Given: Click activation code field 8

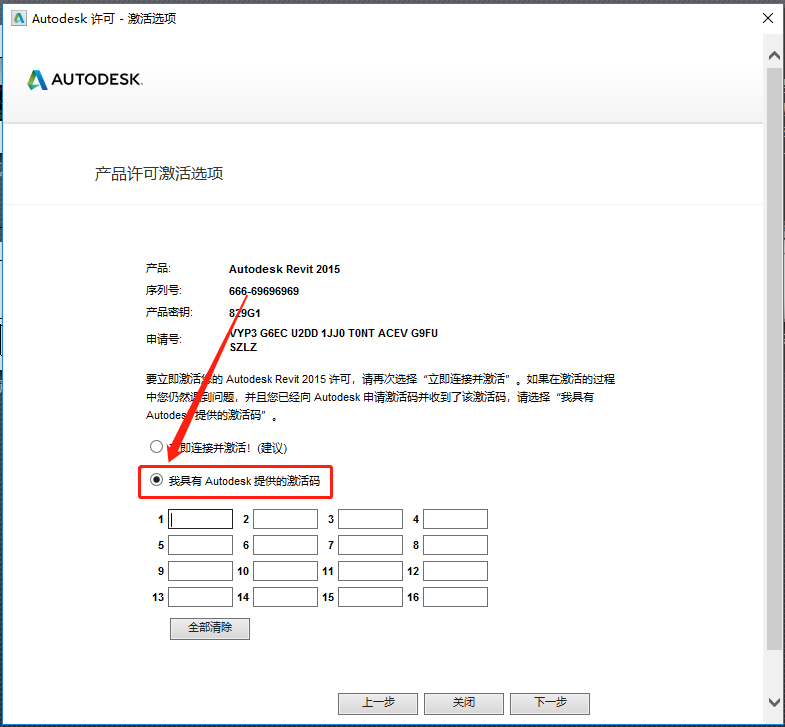Looking at the screenshot, I should tap(456, 545).
